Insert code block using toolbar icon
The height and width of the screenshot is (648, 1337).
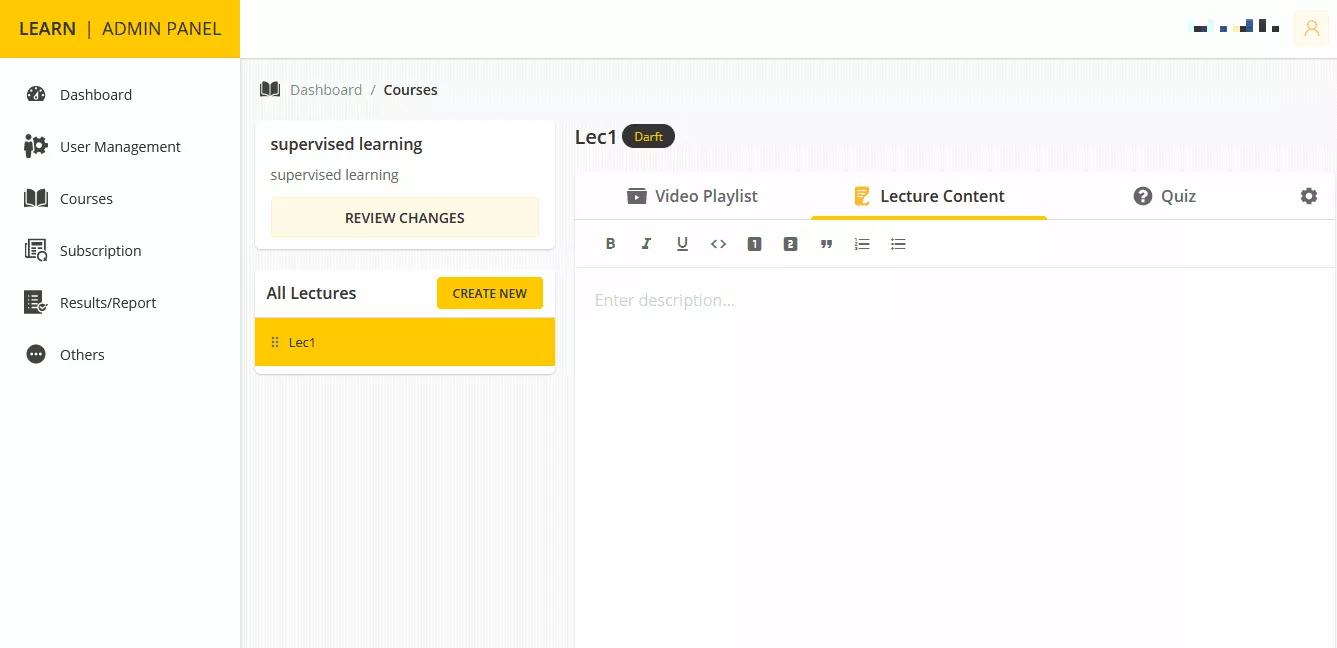(718, 244)
